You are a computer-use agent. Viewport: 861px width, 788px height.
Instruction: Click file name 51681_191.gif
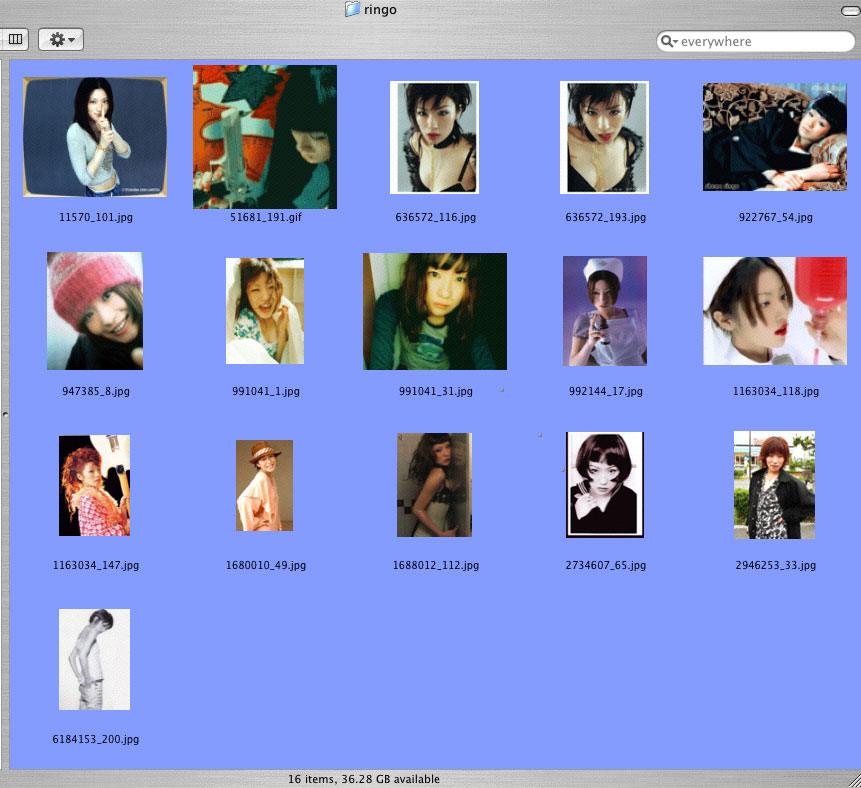pyautogui.click(x=266, y=217)
